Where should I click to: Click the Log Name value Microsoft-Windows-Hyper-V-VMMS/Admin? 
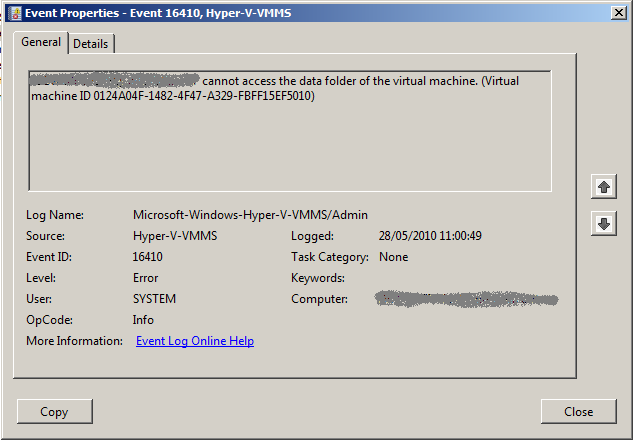250,215
